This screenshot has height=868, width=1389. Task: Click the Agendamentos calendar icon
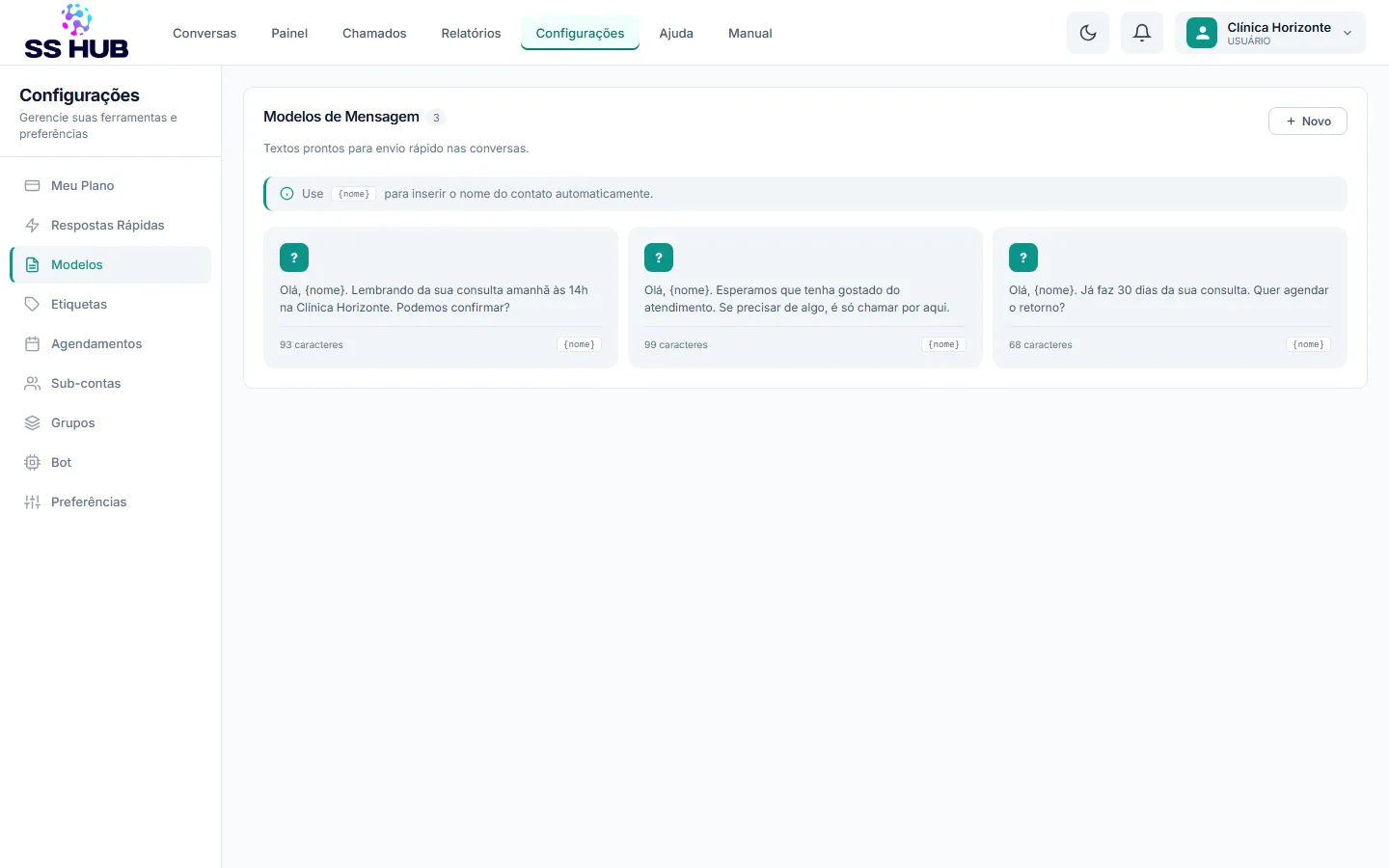click(x=32, y=343)
